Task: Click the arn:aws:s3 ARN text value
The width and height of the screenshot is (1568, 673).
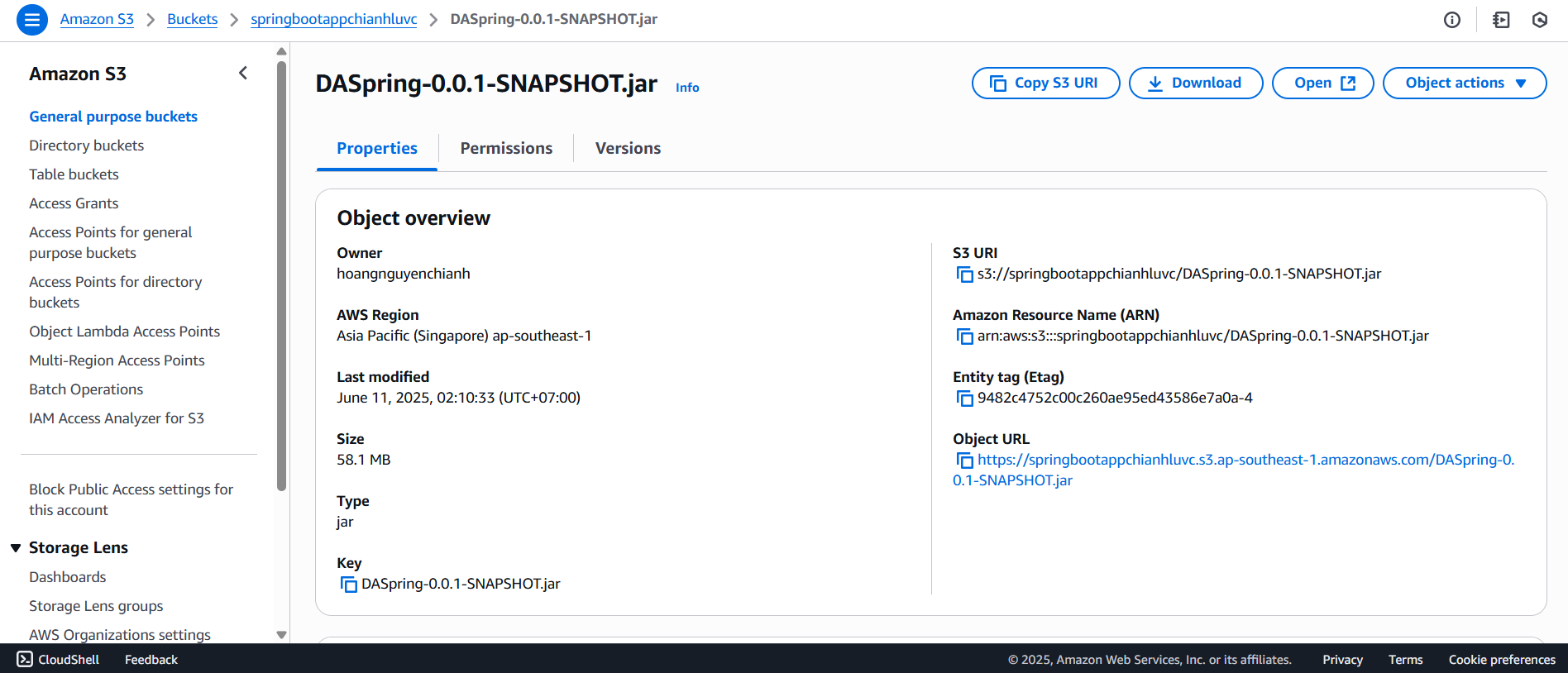Action: pos(1203,336)
